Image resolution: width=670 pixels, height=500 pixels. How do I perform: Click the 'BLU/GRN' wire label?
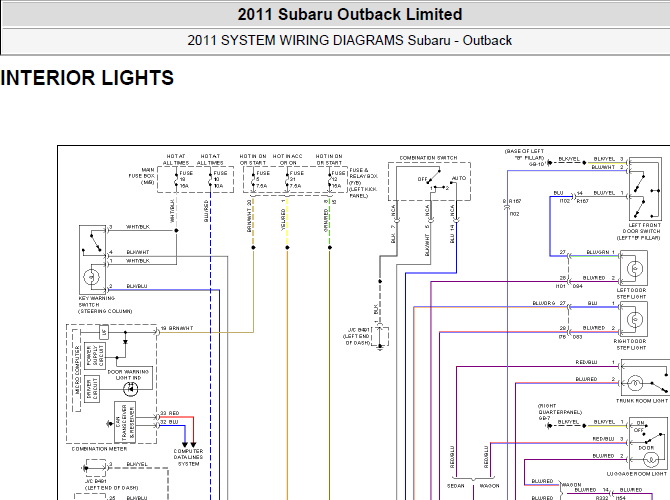coord(597,252)
